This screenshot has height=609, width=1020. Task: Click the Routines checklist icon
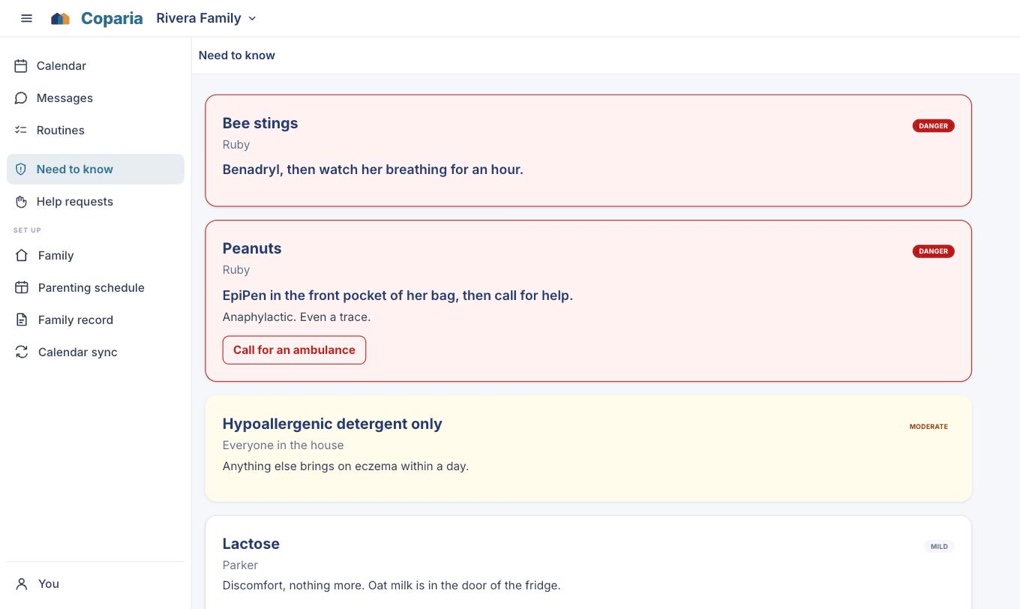[21, 130]
